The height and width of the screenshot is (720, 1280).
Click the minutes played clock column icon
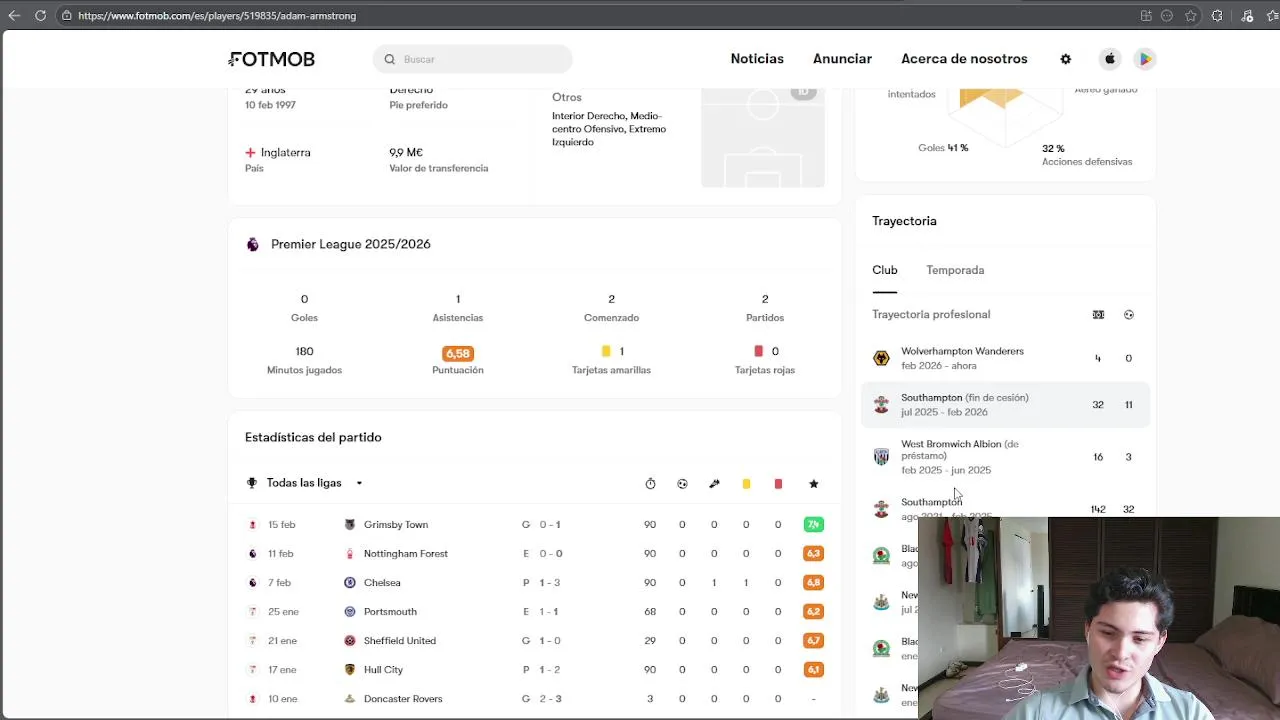[650, 484]
